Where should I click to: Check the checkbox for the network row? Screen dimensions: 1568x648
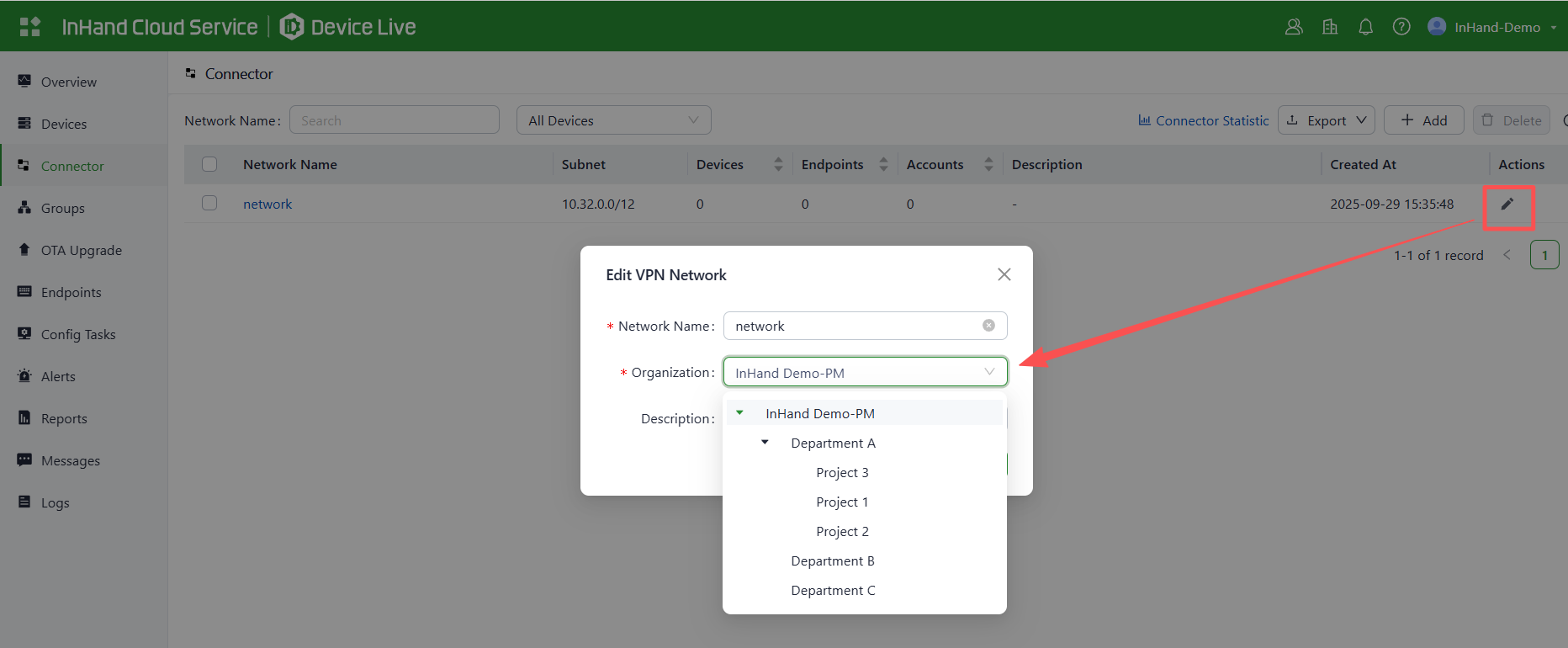pos(209,204)
